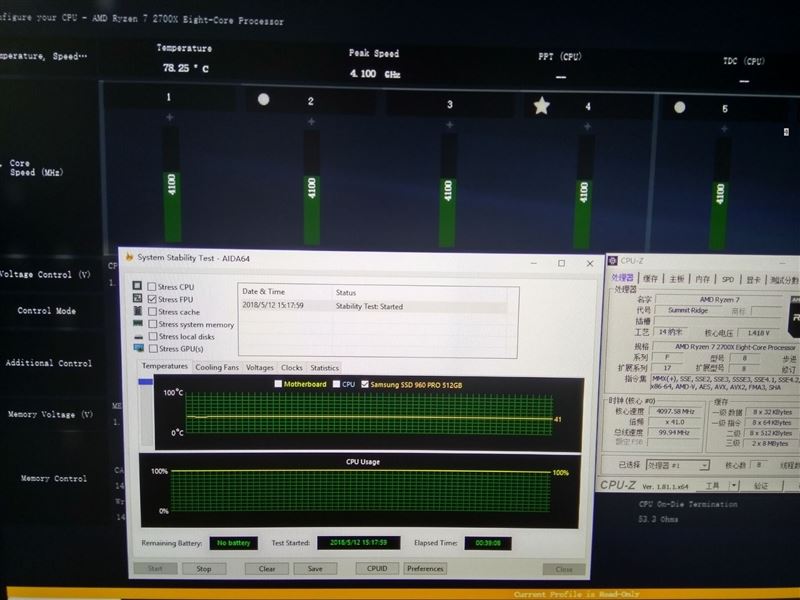Click the Stress CPU chip icon
The image size is (800, 600).
(137, 286)
